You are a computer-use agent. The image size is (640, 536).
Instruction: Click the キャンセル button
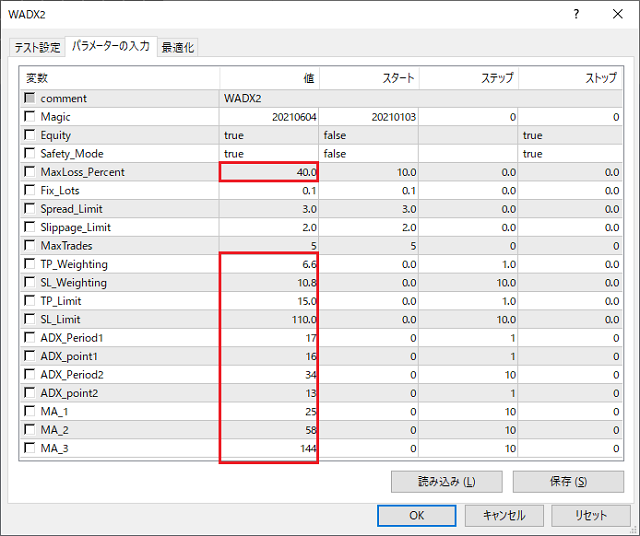[504, 516]
